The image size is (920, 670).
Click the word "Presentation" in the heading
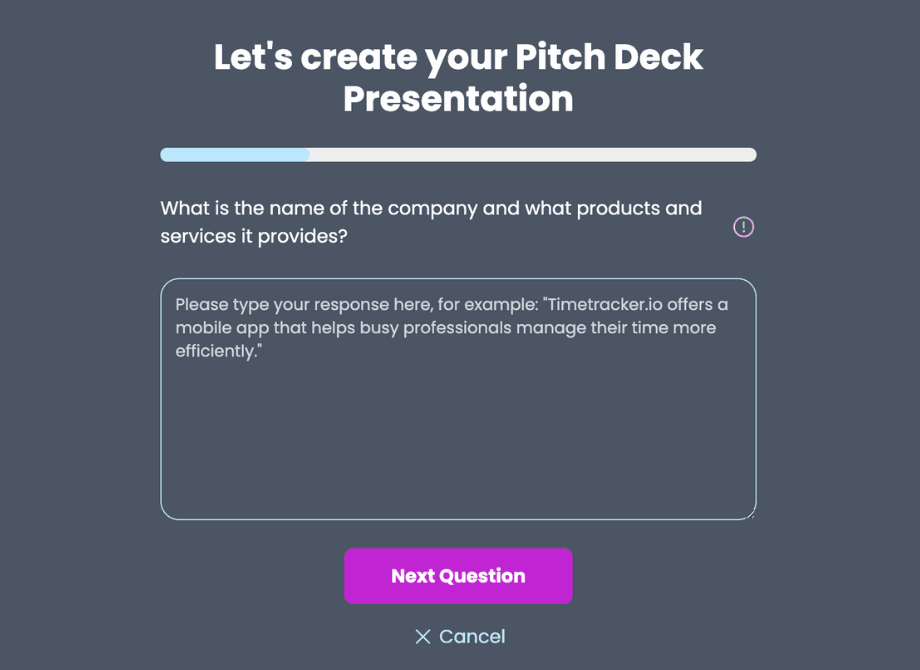pyautogui.click(x=458, y=99)
